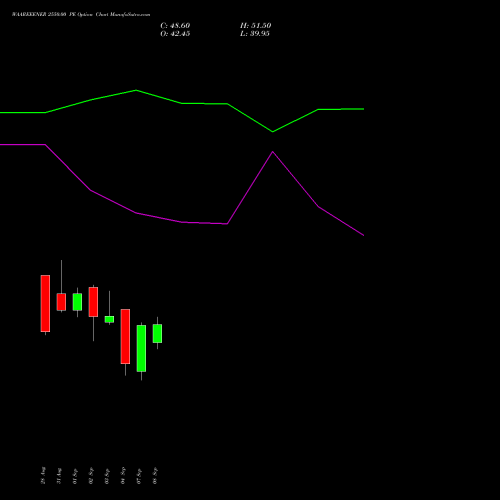Click the chart title text at top left
500x500 pixels.
pyautogui.click(x=81, y=15)
